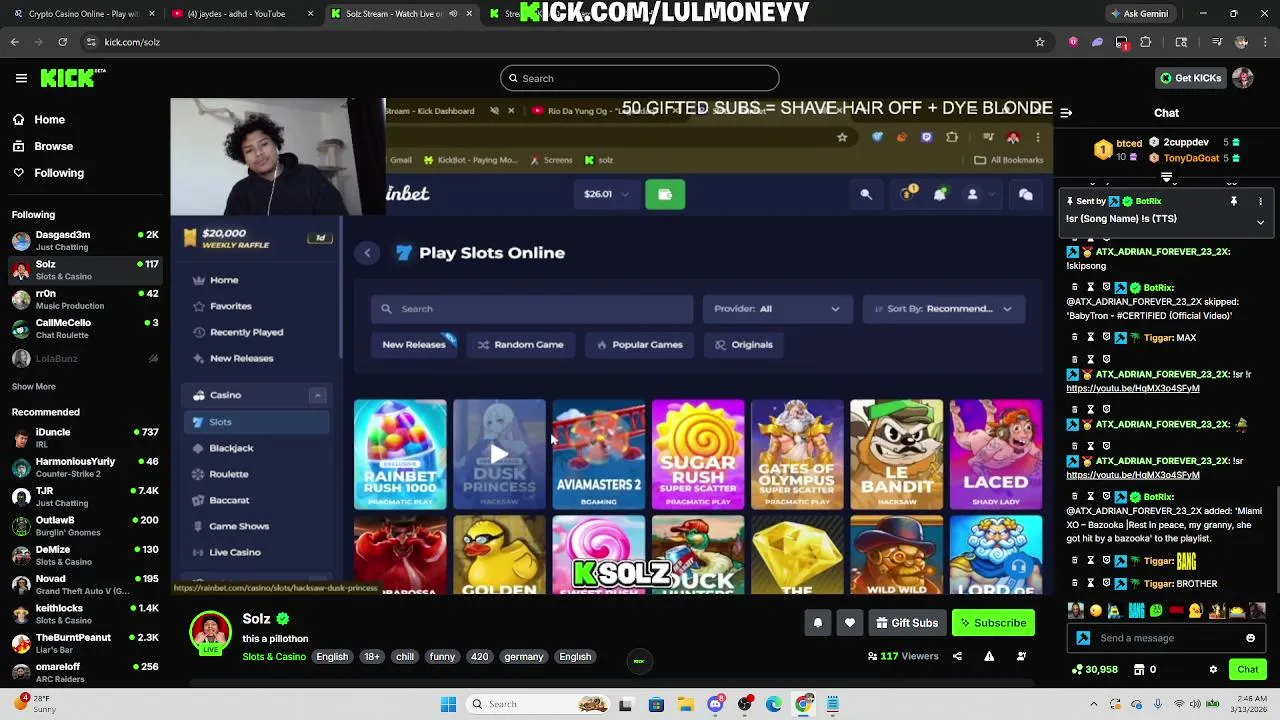The height and width of the screenshot is (720, 1280).
Task: Bookmark this page star icon
Action: click(1040, 42)
